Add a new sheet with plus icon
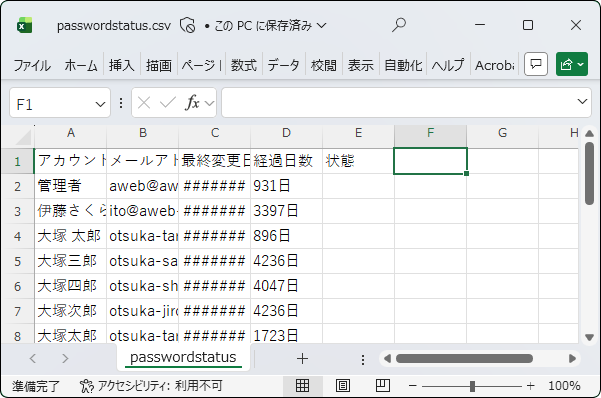Image resolution: width=601 pixels, height=398 pixels. click(302, 359)
